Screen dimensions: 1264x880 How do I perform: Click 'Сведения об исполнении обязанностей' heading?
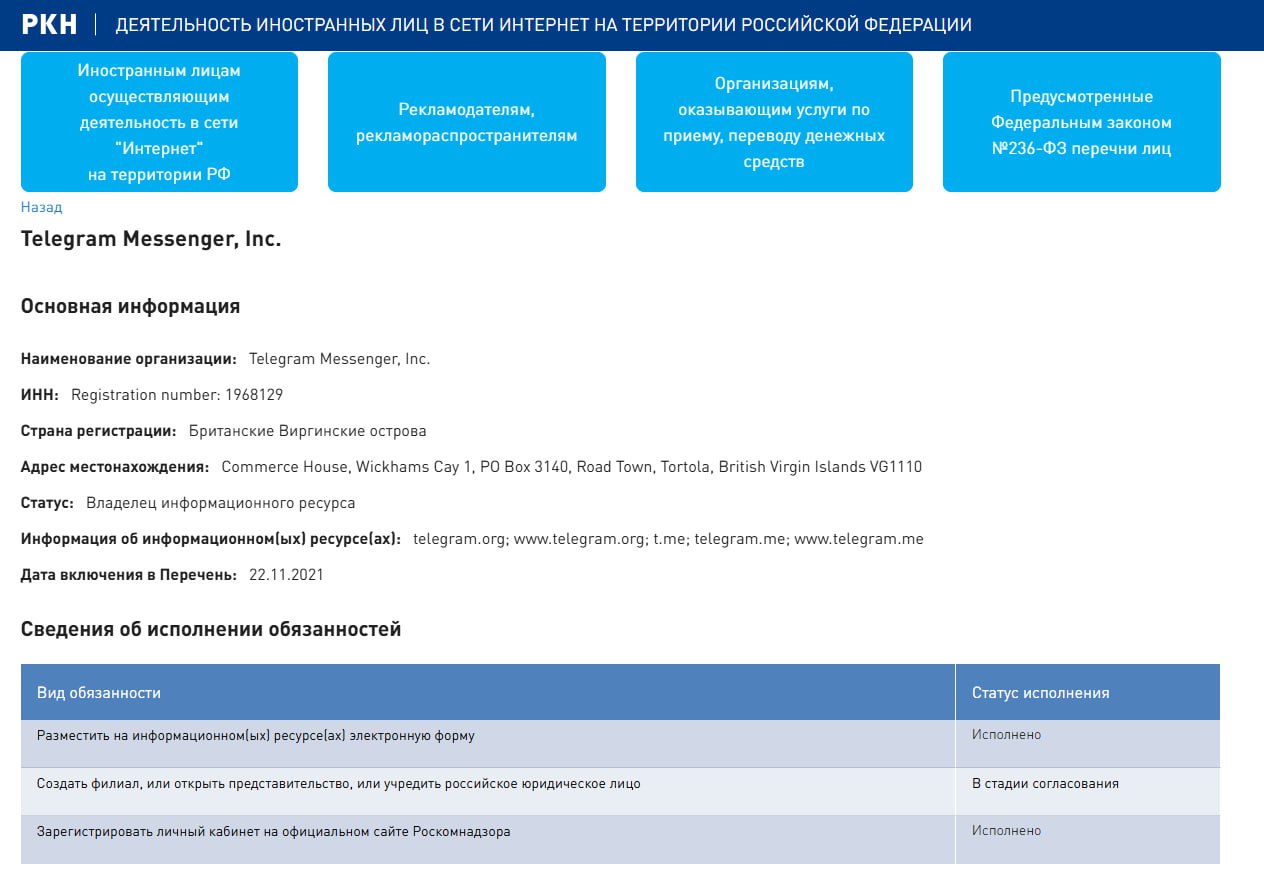pos(211,629)
